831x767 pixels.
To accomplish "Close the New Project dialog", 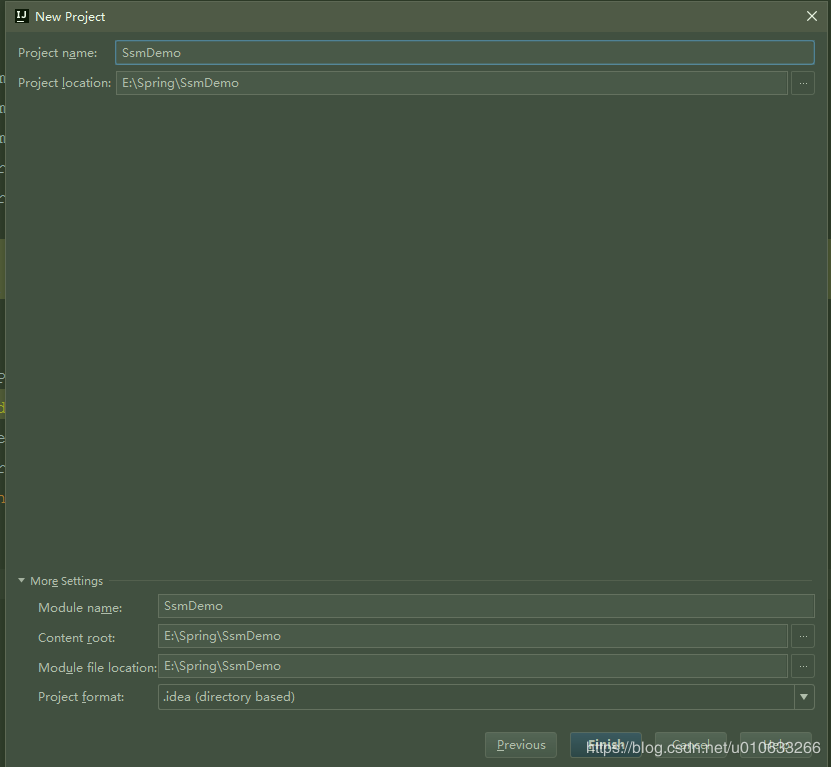I will pos(812,16).
